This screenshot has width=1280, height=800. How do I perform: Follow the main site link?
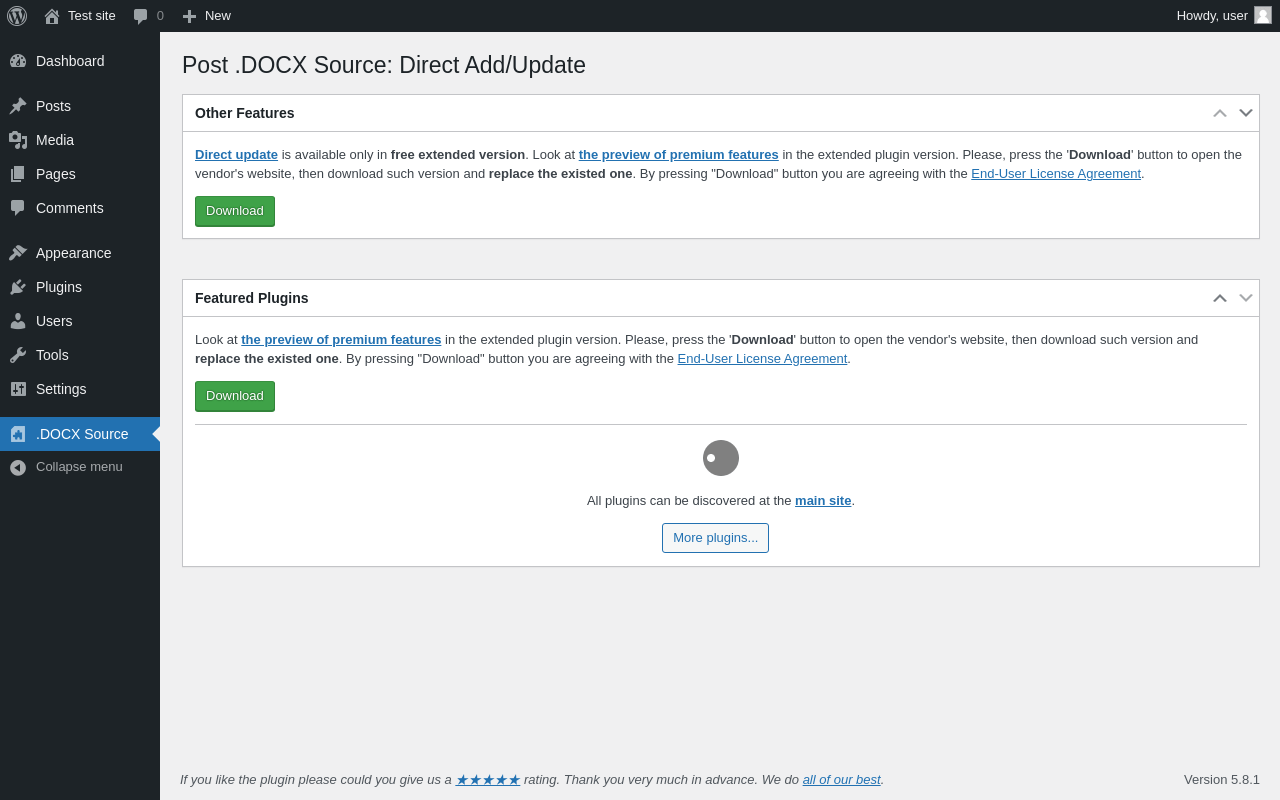click(823, 501)
